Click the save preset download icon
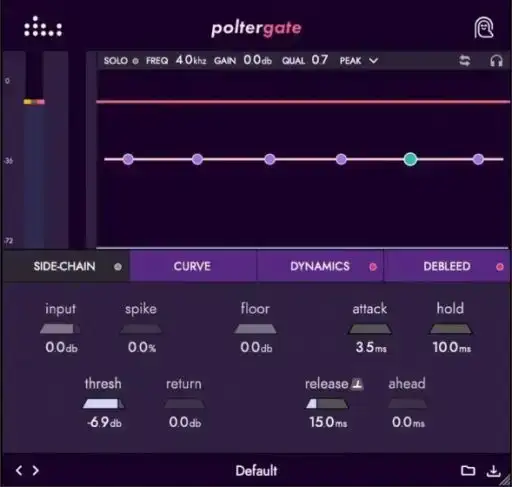The height and width of the screenshot is (487, 512). pyautogui.click(x=493, y=470)
